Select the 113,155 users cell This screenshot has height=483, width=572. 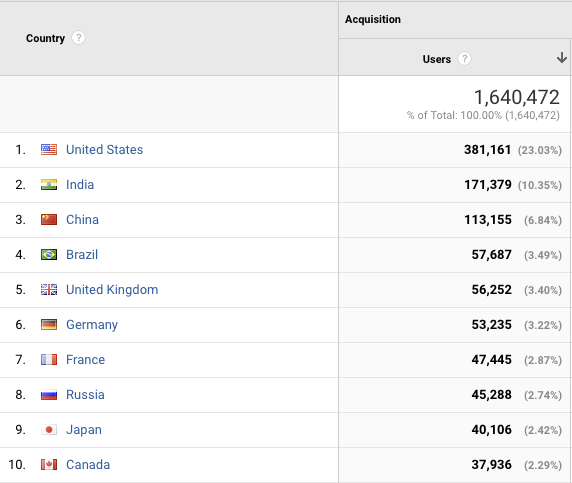click(488, 220)
